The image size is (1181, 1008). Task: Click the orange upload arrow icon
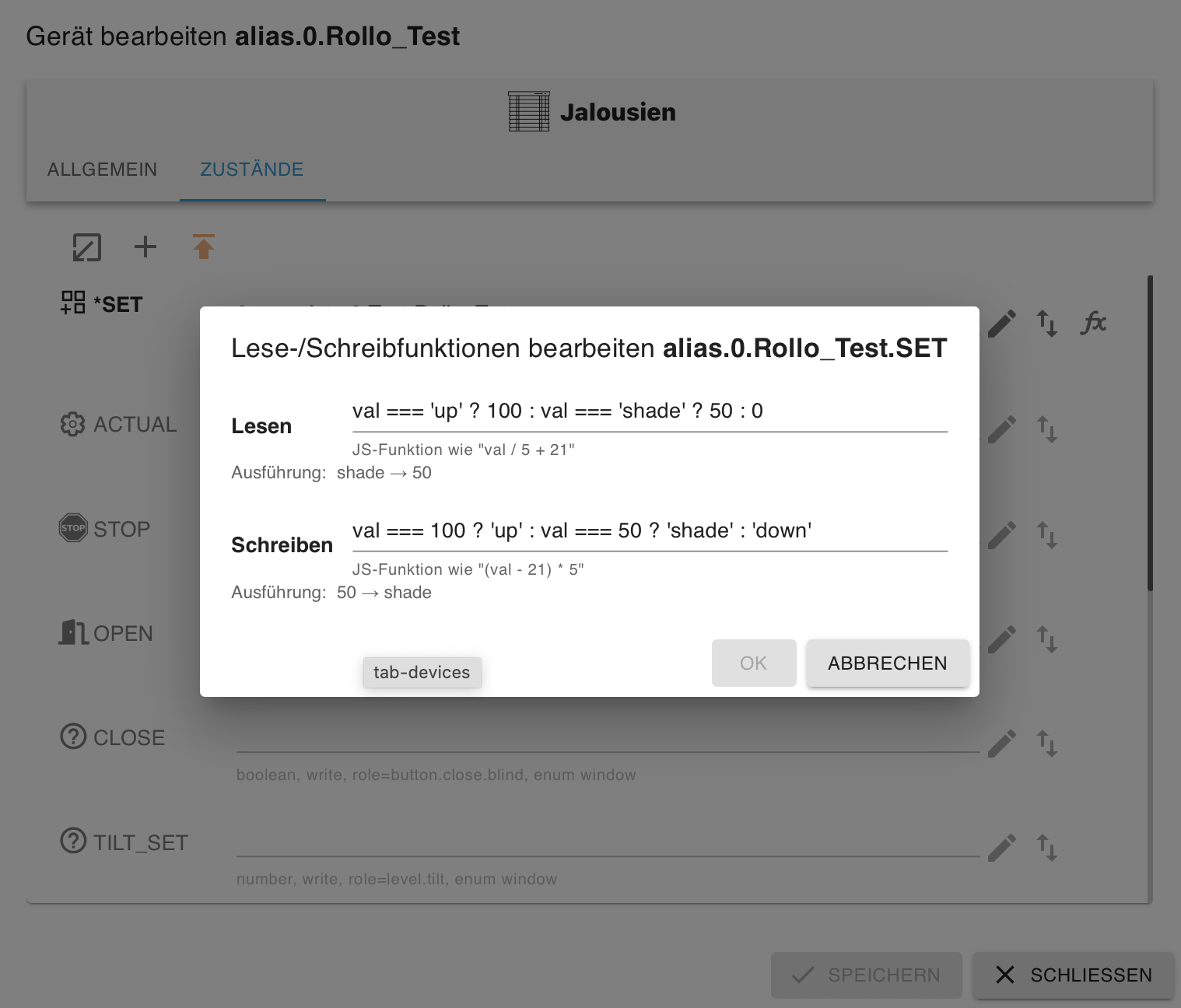click(204, 247)
